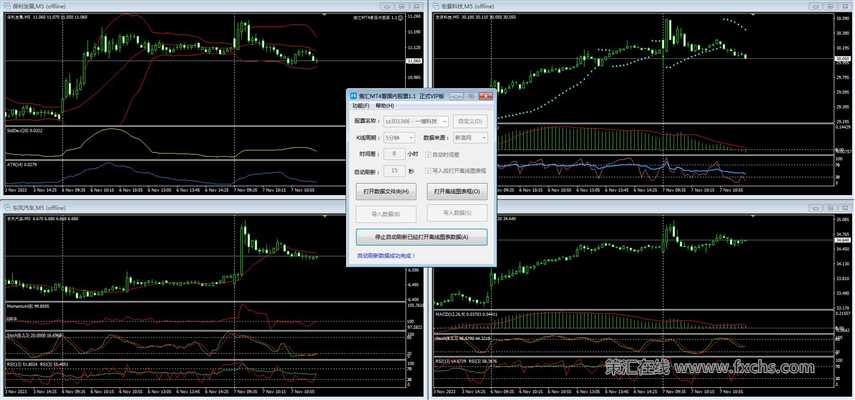Viewport: 855px width, 400px height.
Task: Click the 34.640 current price label
Action: tap(842, 240)
